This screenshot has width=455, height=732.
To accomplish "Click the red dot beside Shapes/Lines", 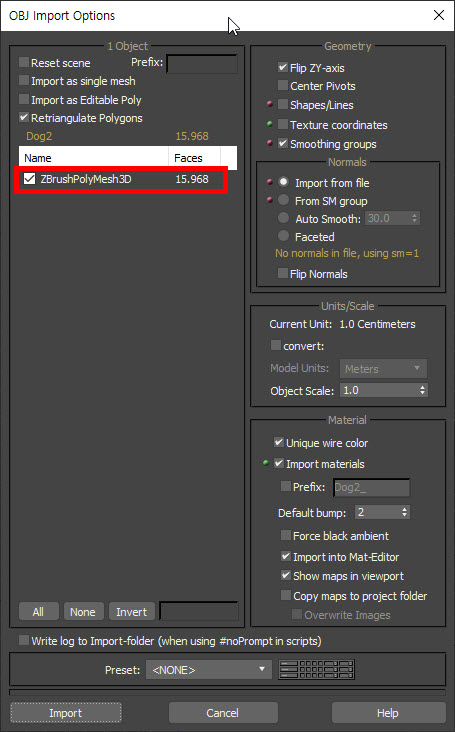I will pos(270,104).
